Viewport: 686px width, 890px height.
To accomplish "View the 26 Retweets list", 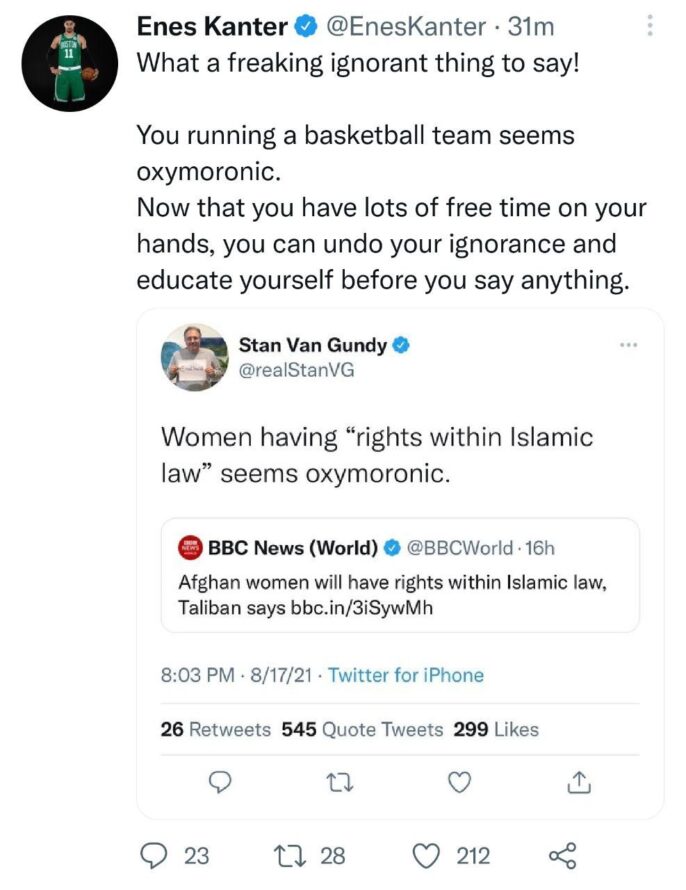I will (215, 729).
